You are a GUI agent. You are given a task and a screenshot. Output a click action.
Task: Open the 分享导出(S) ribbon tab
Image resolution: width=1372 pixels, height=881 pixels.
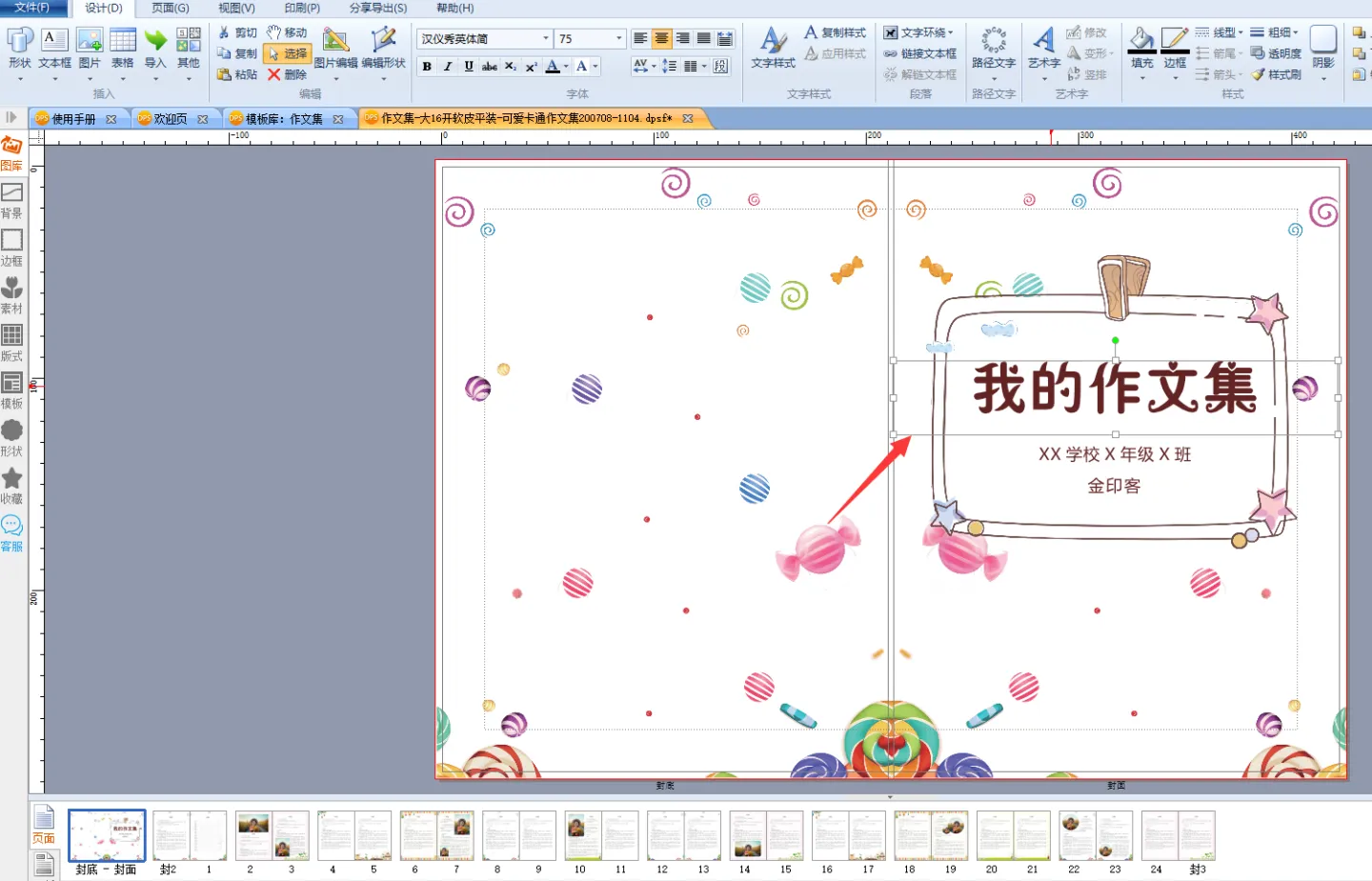(378, 8)
